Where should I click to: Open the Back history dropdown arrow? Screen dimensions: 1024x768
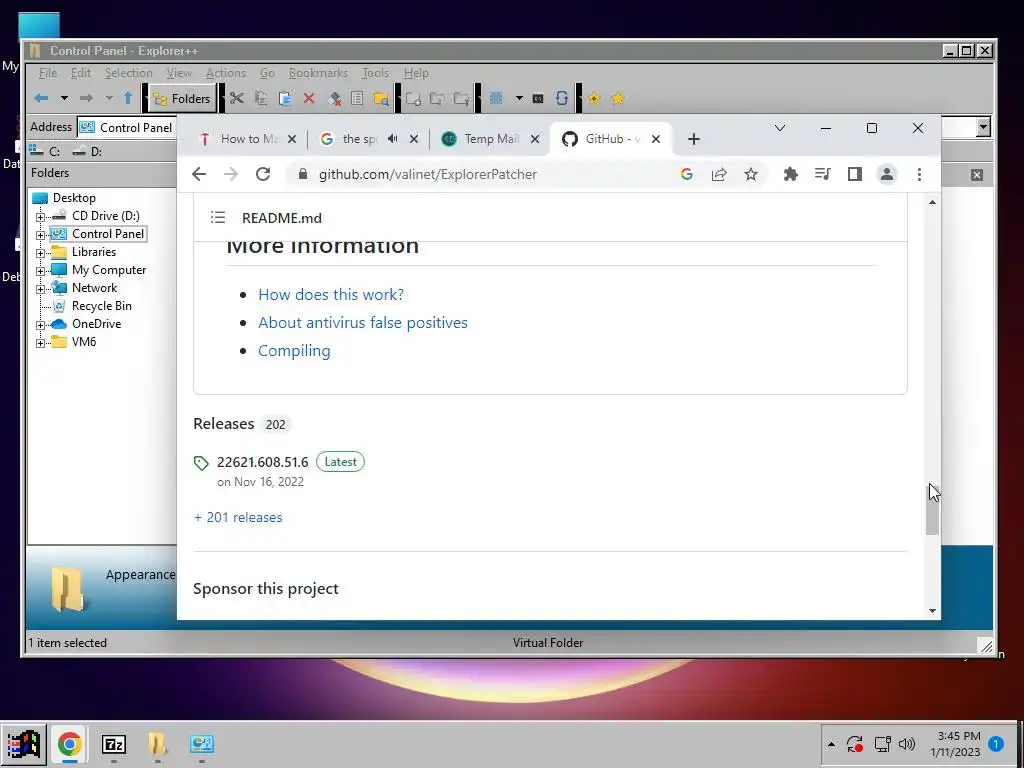[x=64, y=99]
